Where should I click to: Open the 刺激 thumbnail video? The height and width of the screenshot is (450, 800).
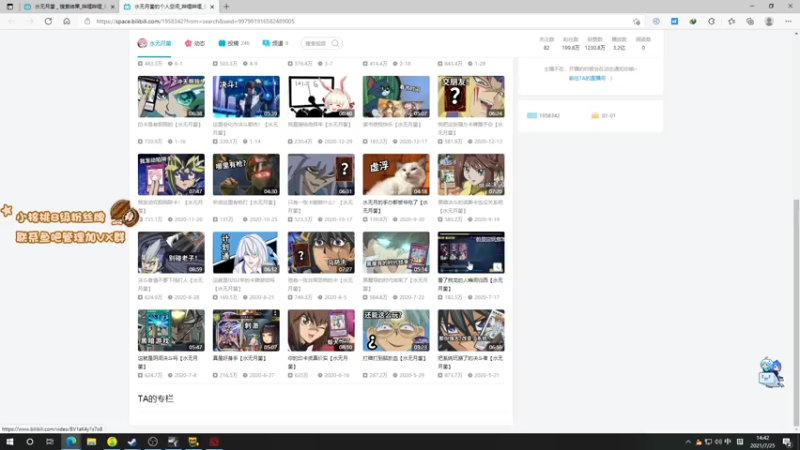(246, 331)
